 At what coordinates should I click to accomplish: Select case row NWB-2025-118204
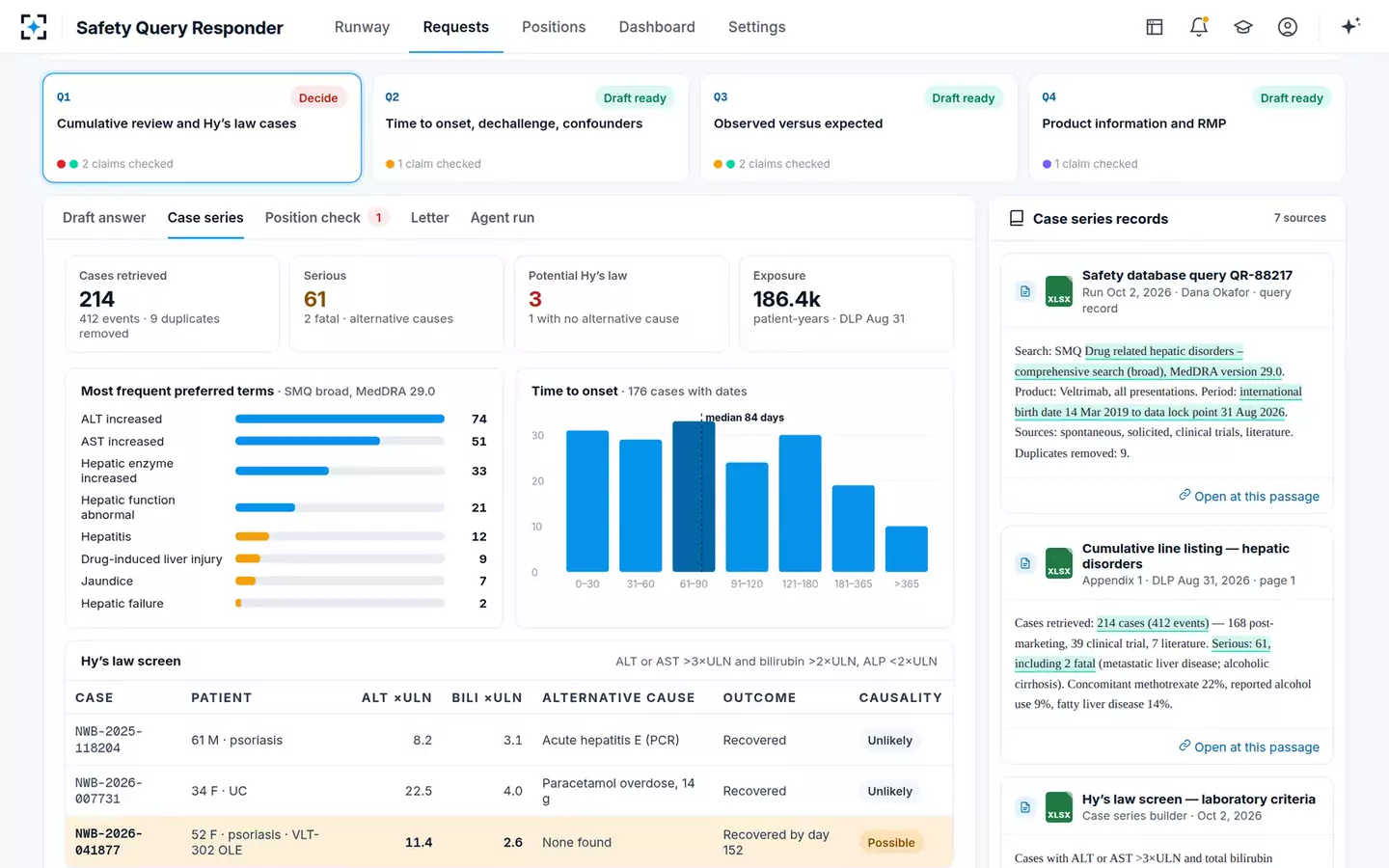click(509, 740)
